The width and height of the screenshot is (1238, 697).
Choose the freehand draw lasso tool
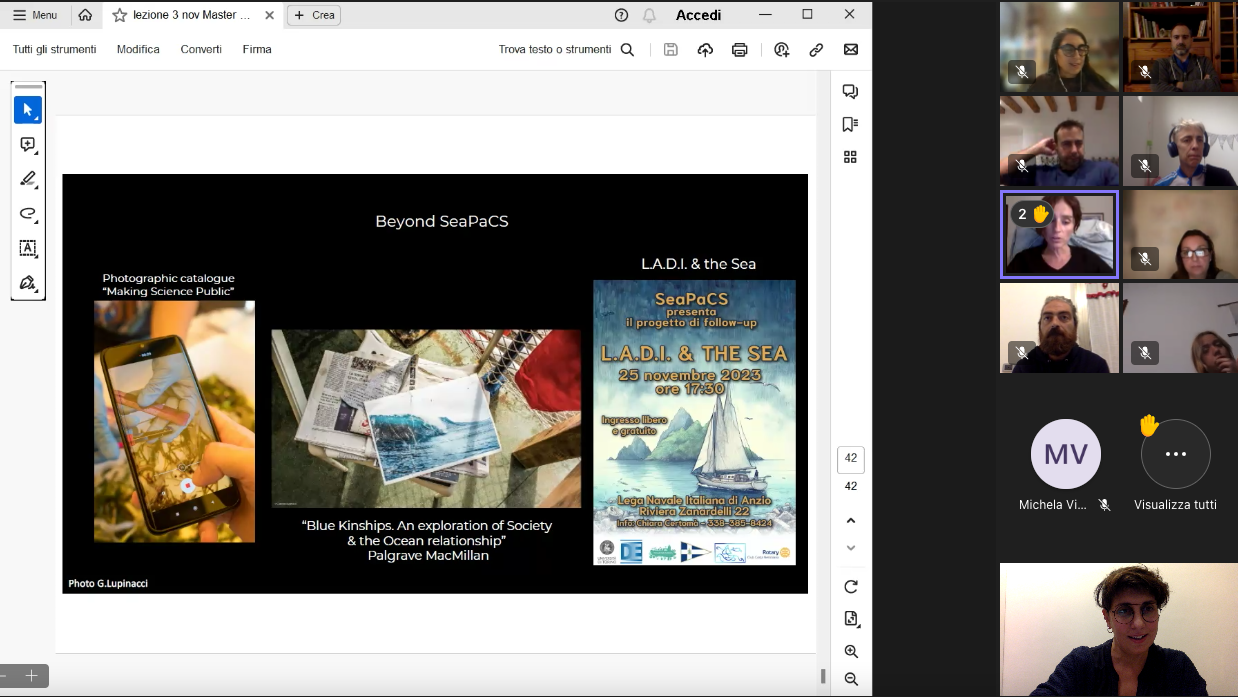[x=27, y=214]
